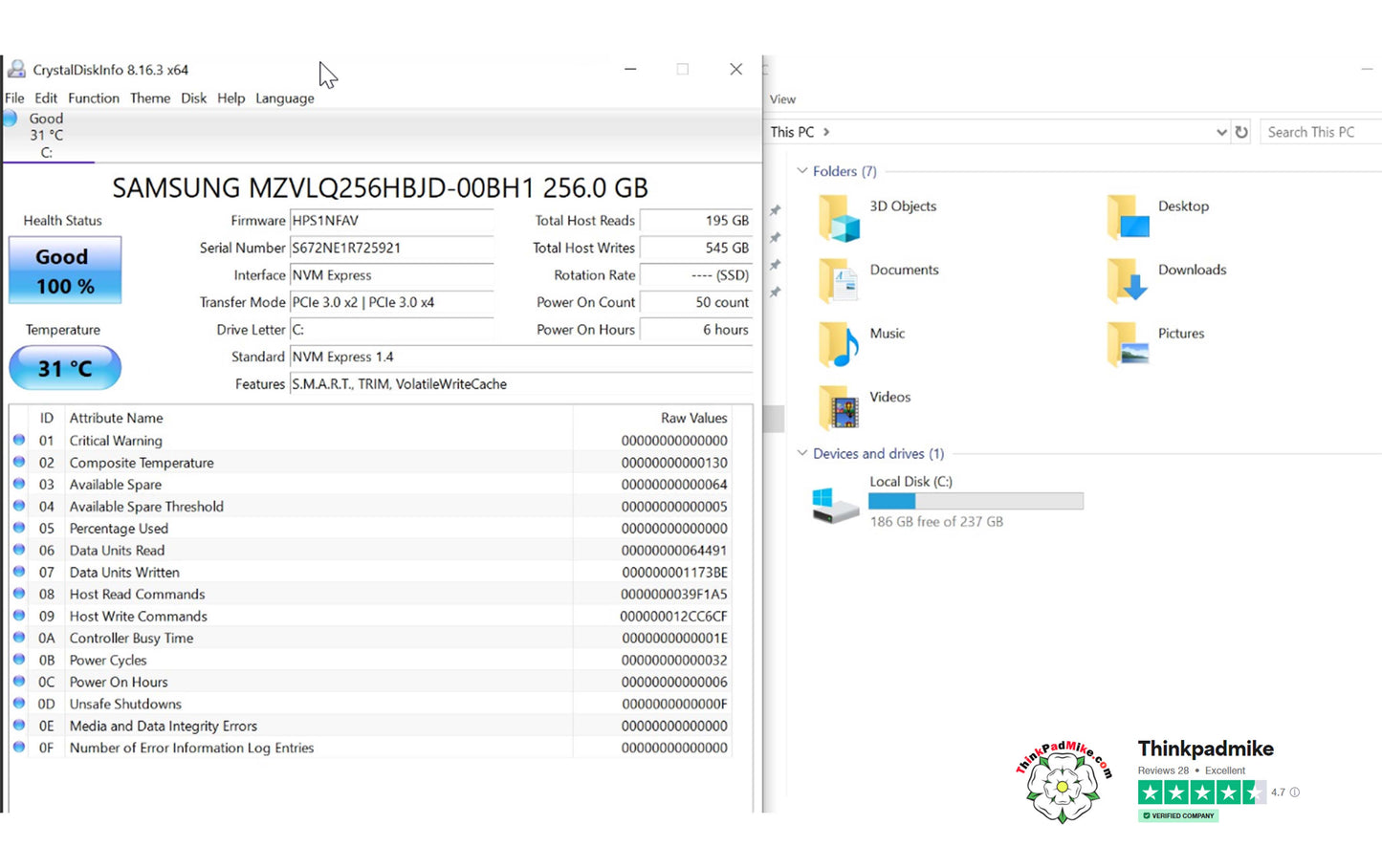Select the Desktop folder icon

tap(1128, 217)
